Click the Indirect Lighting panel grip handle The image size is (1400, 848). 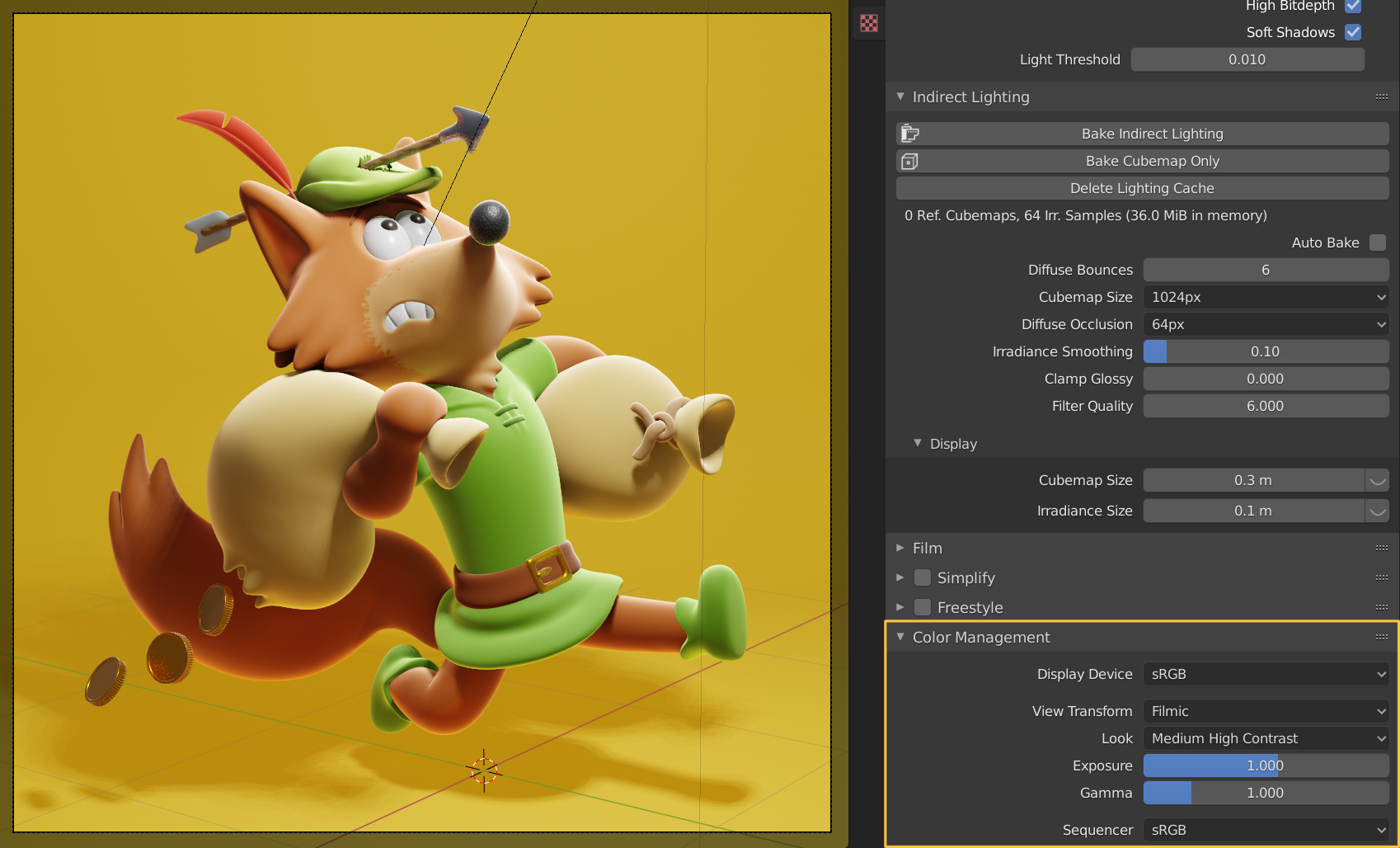(x=1382, y=97)
